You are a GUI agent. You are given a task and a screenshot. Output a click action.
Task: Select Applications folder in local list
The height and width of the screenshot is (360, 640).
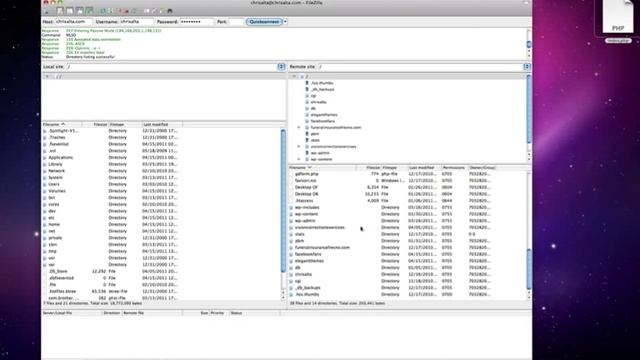[x=60, y=158]
